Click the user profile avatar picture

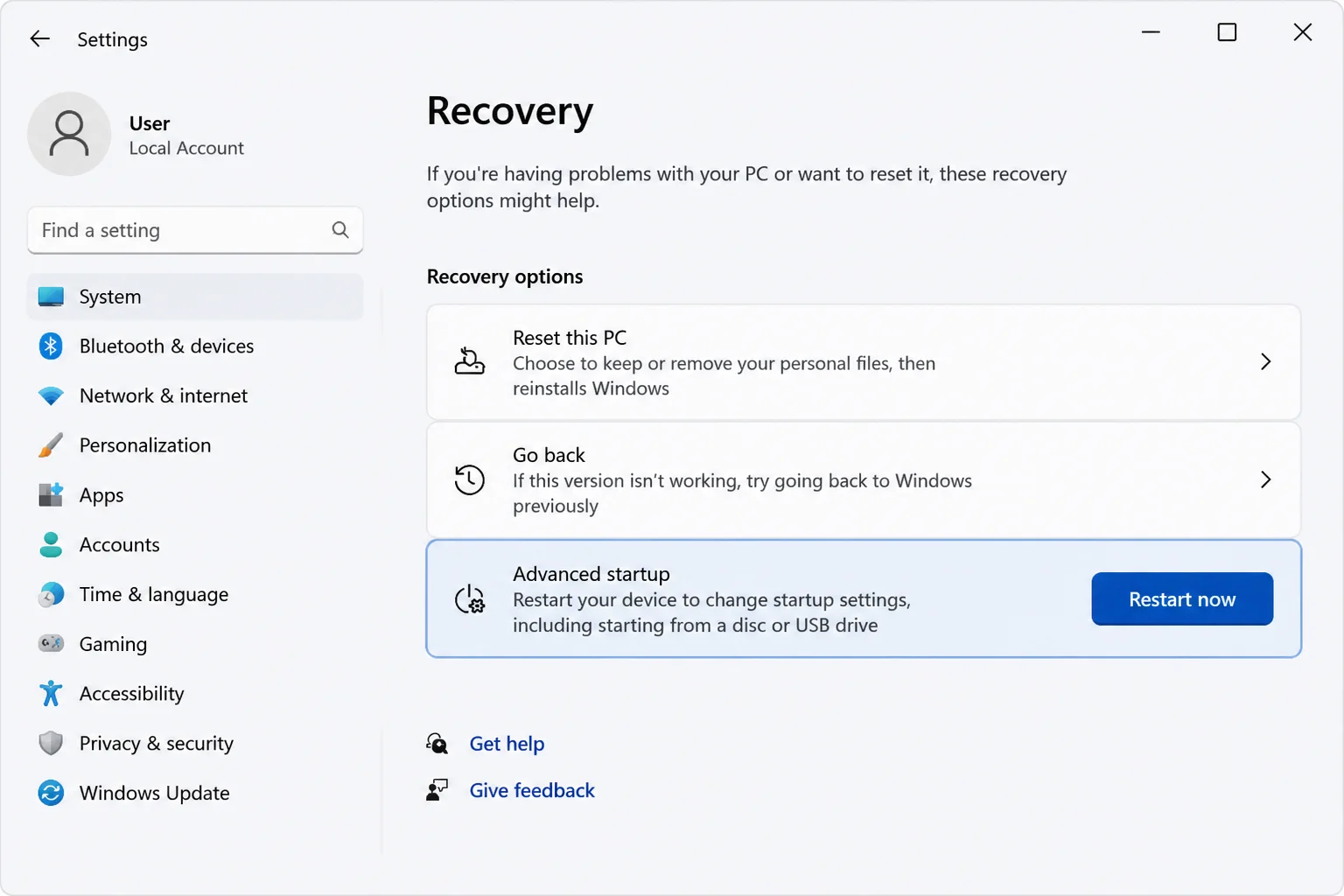[x=69, y=134]
